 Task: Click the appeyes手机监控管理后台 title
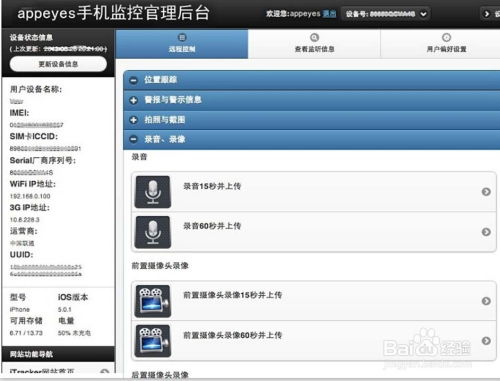113,13
